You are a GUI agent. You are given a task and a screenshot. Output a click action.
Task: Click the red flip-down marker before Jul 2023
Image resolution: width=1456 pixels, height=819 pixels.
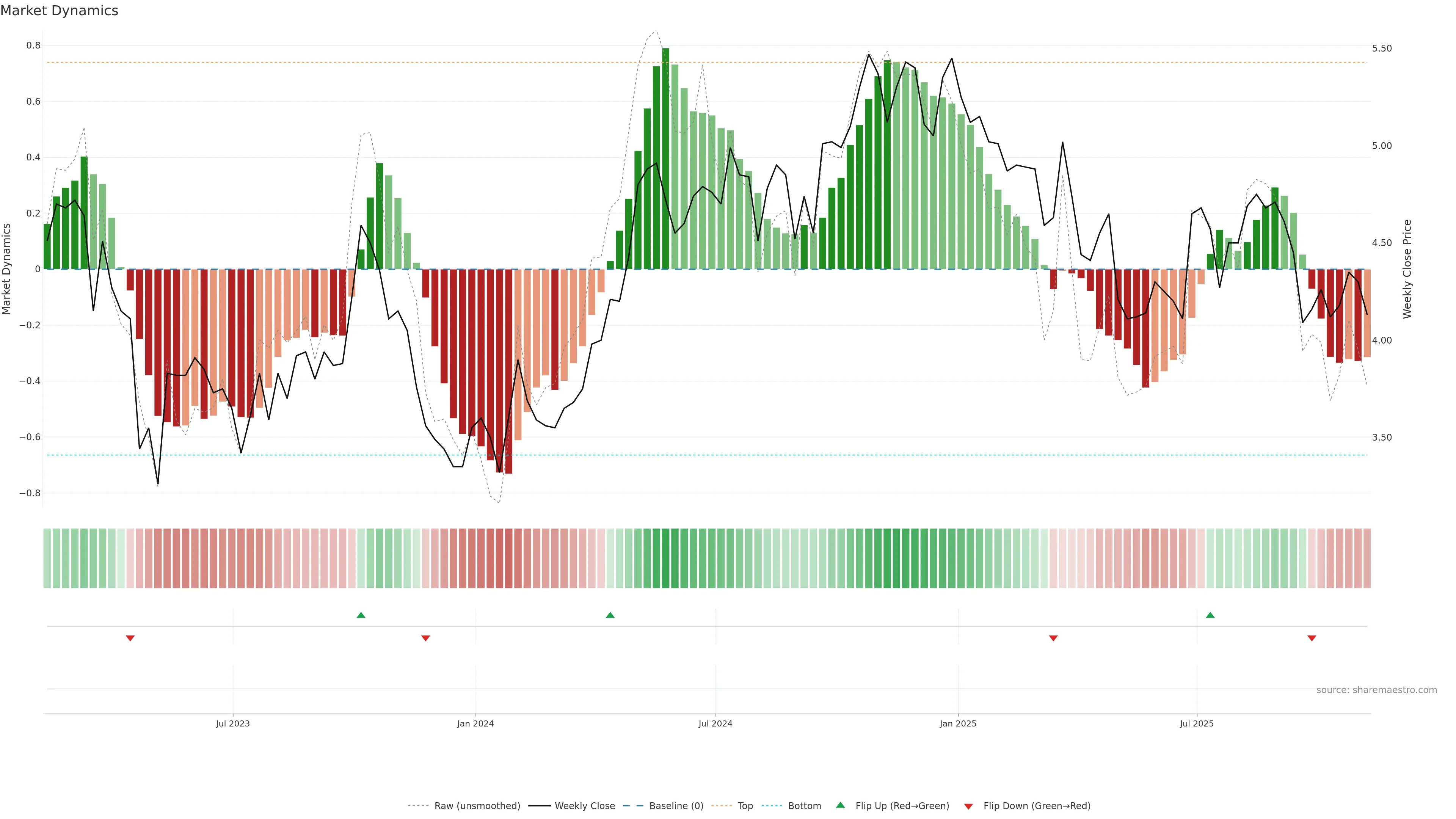(130, 638)
